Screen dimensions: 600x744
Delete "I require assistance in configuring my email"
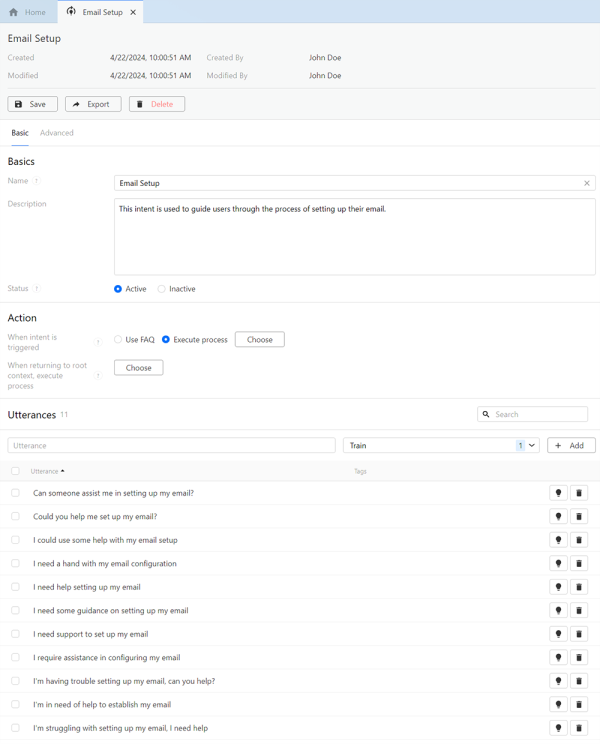pyautogui.click(x=579, y=657)
